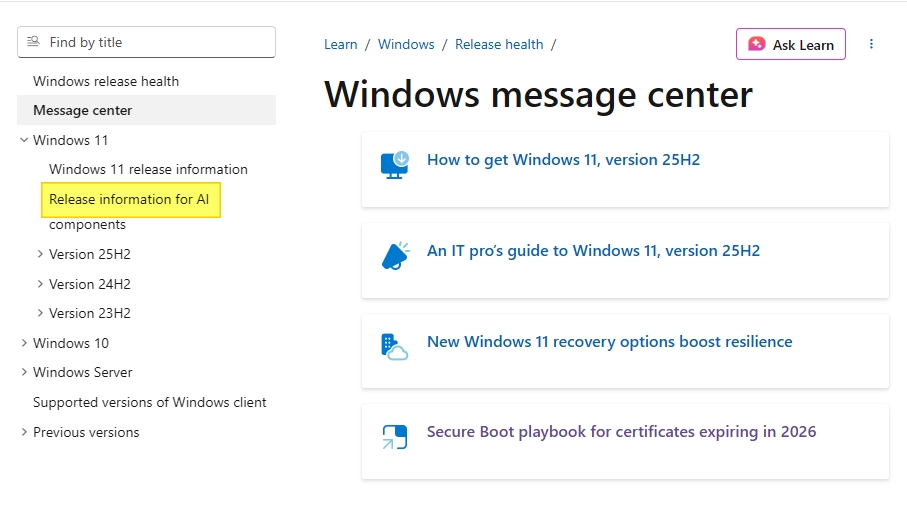
Task: Open Windows 11 release information page
Action: (148, 169)
